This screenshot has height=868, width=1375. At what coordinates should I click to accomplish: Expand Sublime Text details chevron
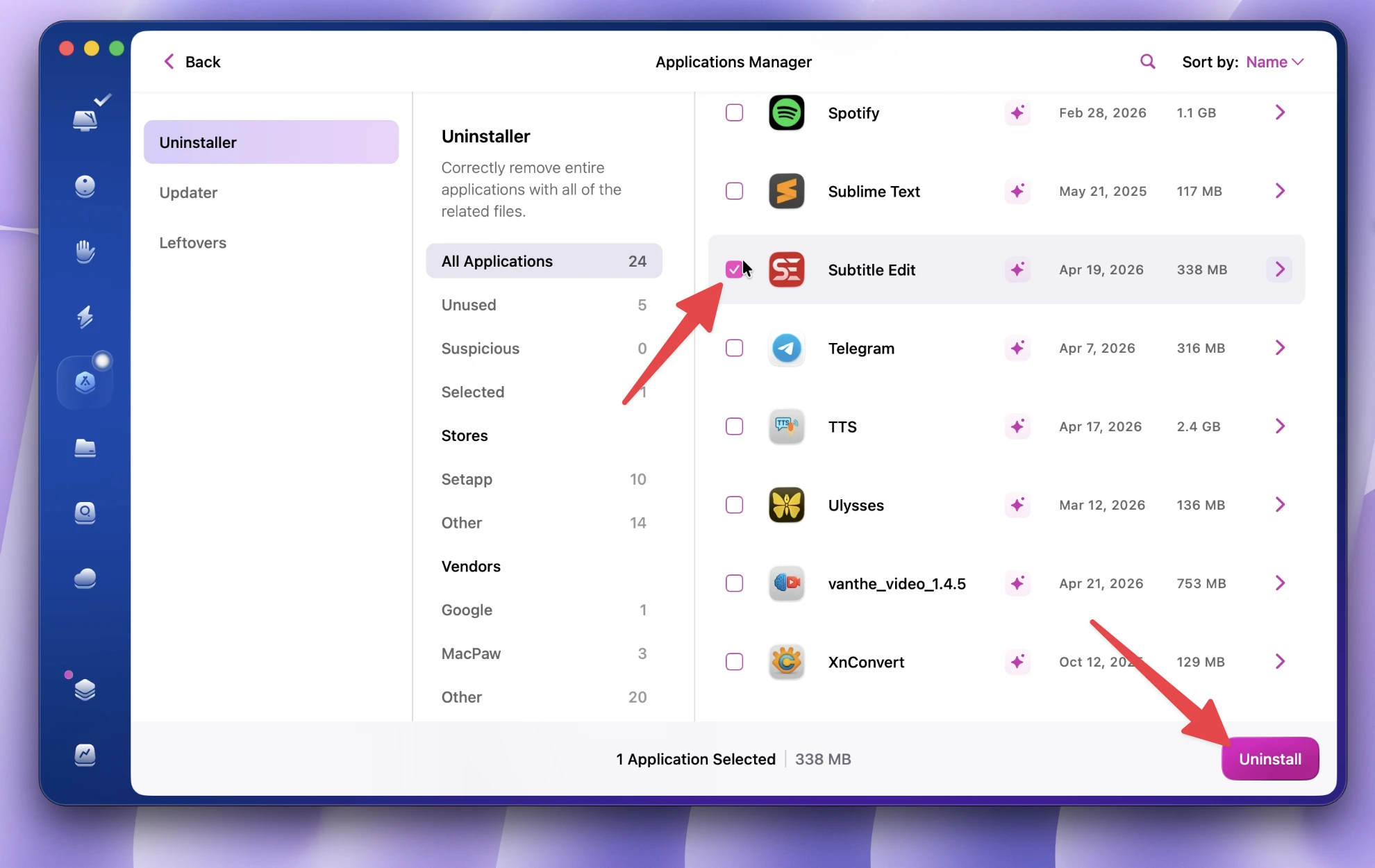[x=1280, y=191]
